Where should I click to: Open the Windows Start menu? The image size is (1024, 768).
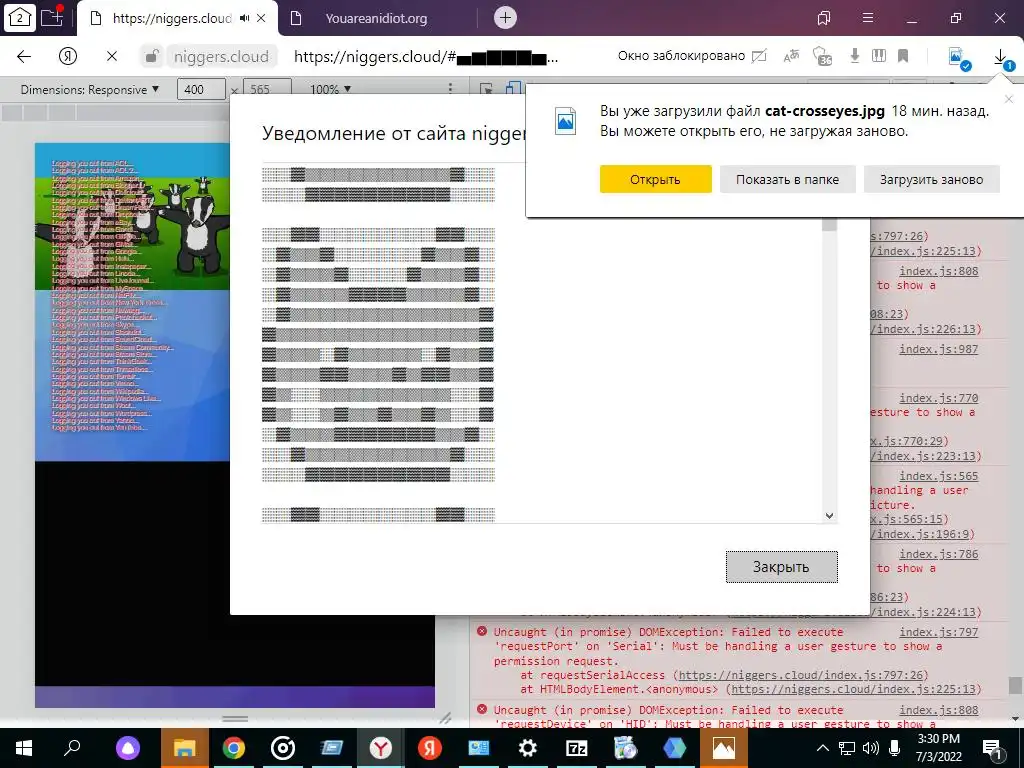(x=24, y=748)
